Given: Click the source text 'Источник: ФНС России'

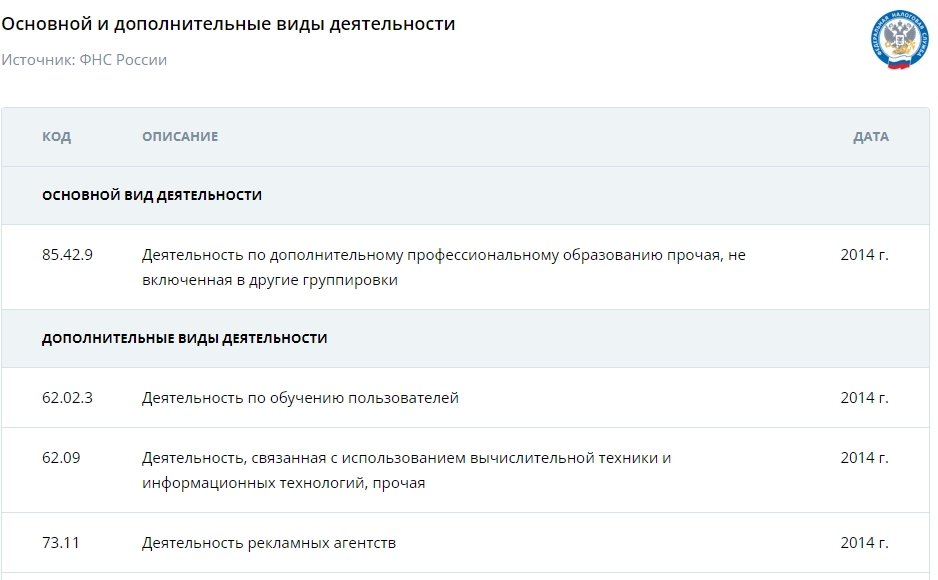Looking at the screenshot, I should 84,60.
